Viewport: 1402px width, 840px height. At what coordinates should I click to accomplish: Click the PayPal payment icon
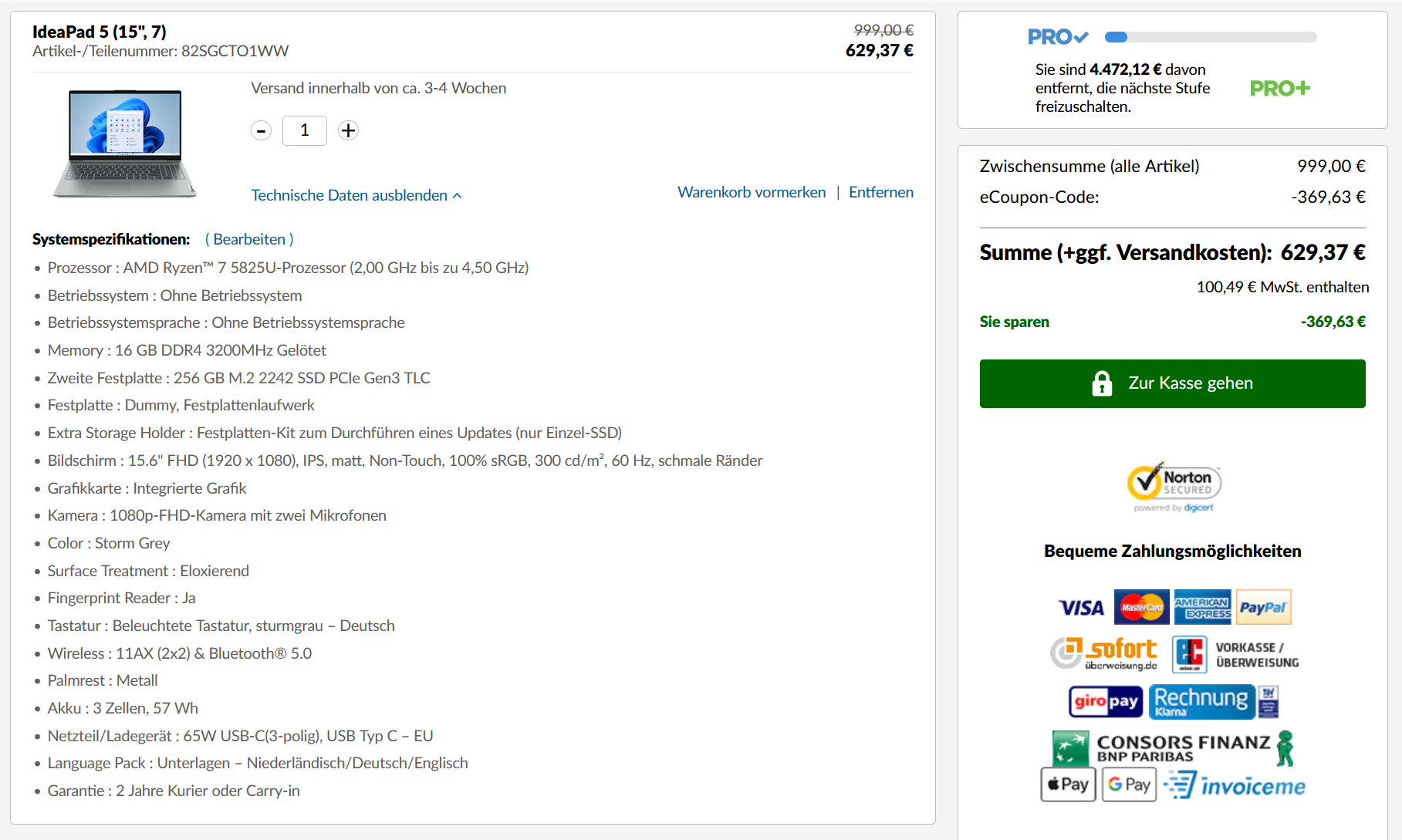click(x=1263, y=607)
